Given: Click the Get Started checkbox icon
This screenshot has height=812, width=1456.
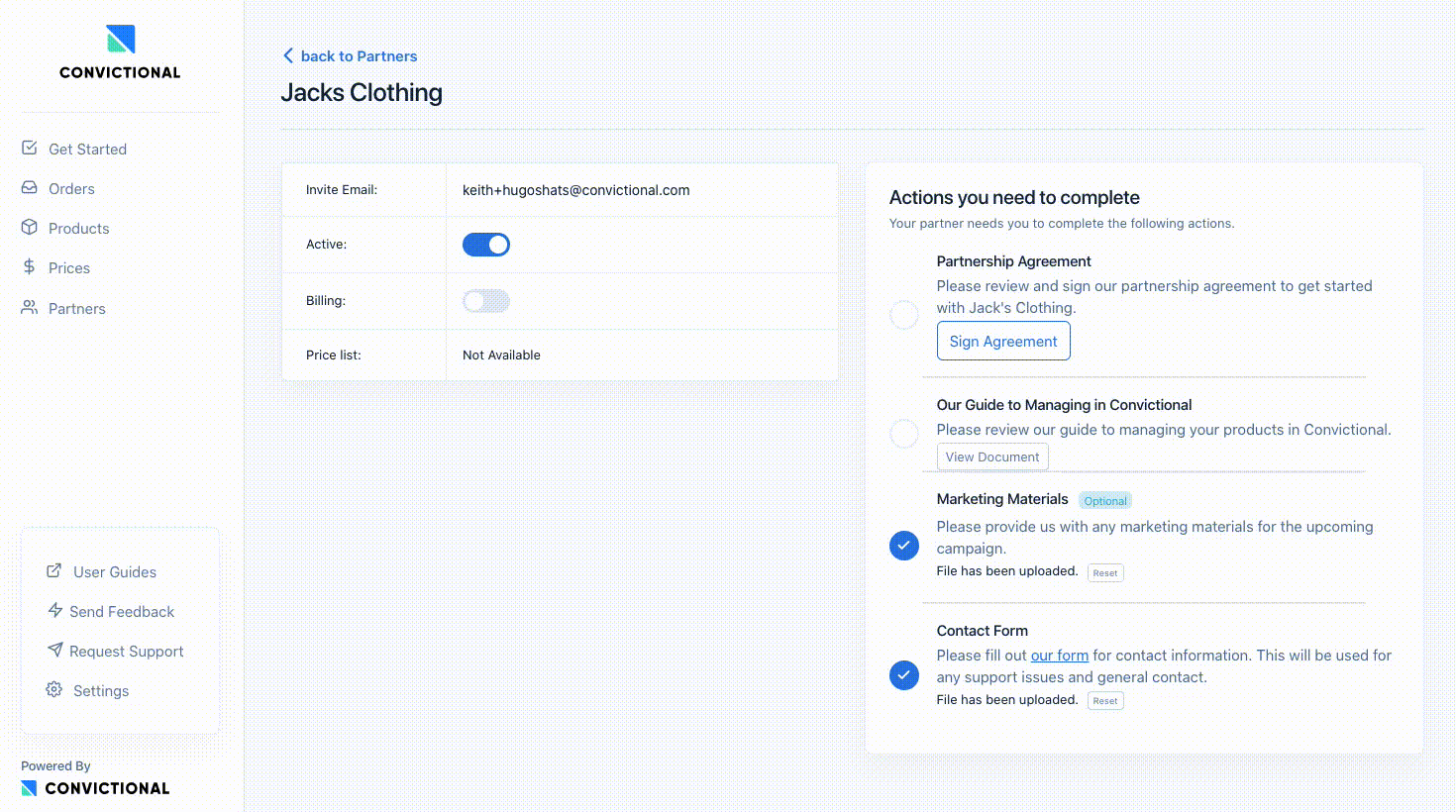Looking at the screenshot, I should coord(30,148).
